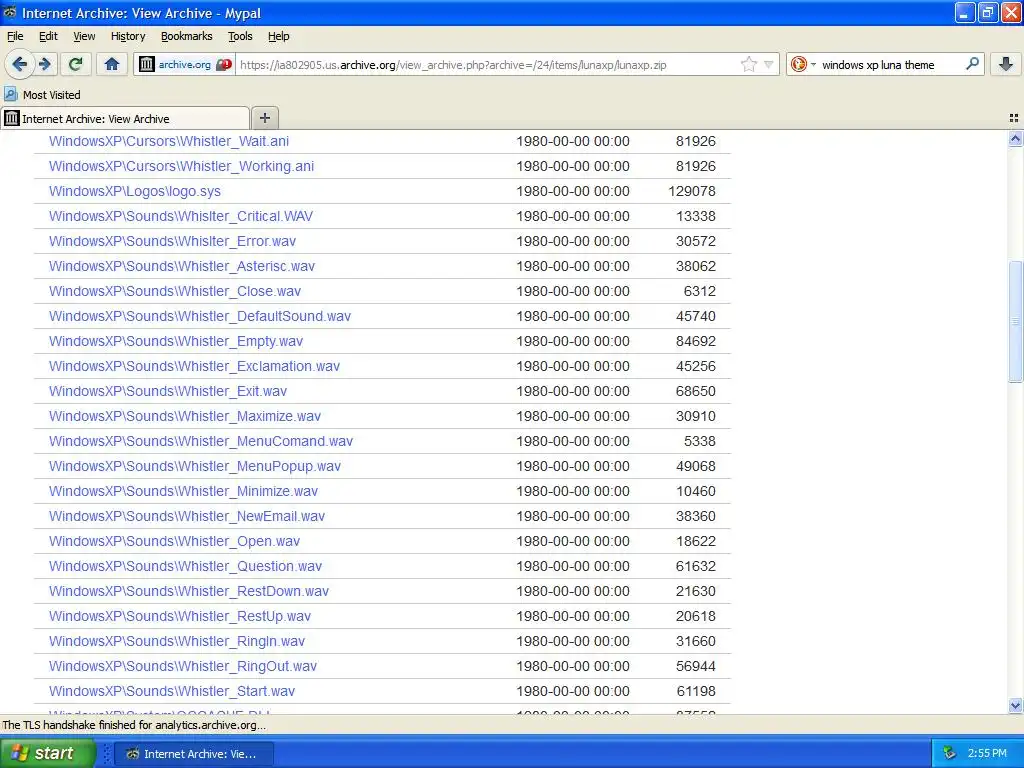Screen dimensions: 1024x768
Task: Open the search engine selector dropdown
Action: (802, 64)
